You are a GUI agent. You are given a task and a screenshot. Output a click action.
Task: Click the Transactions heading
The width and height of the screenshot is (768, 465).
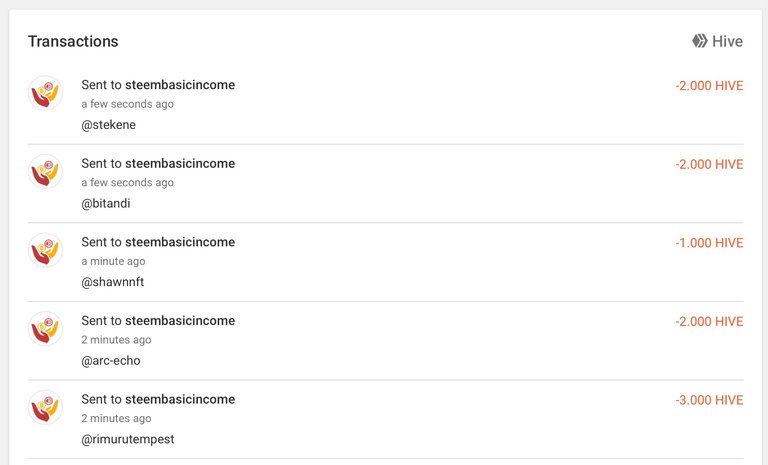[73, 41]
